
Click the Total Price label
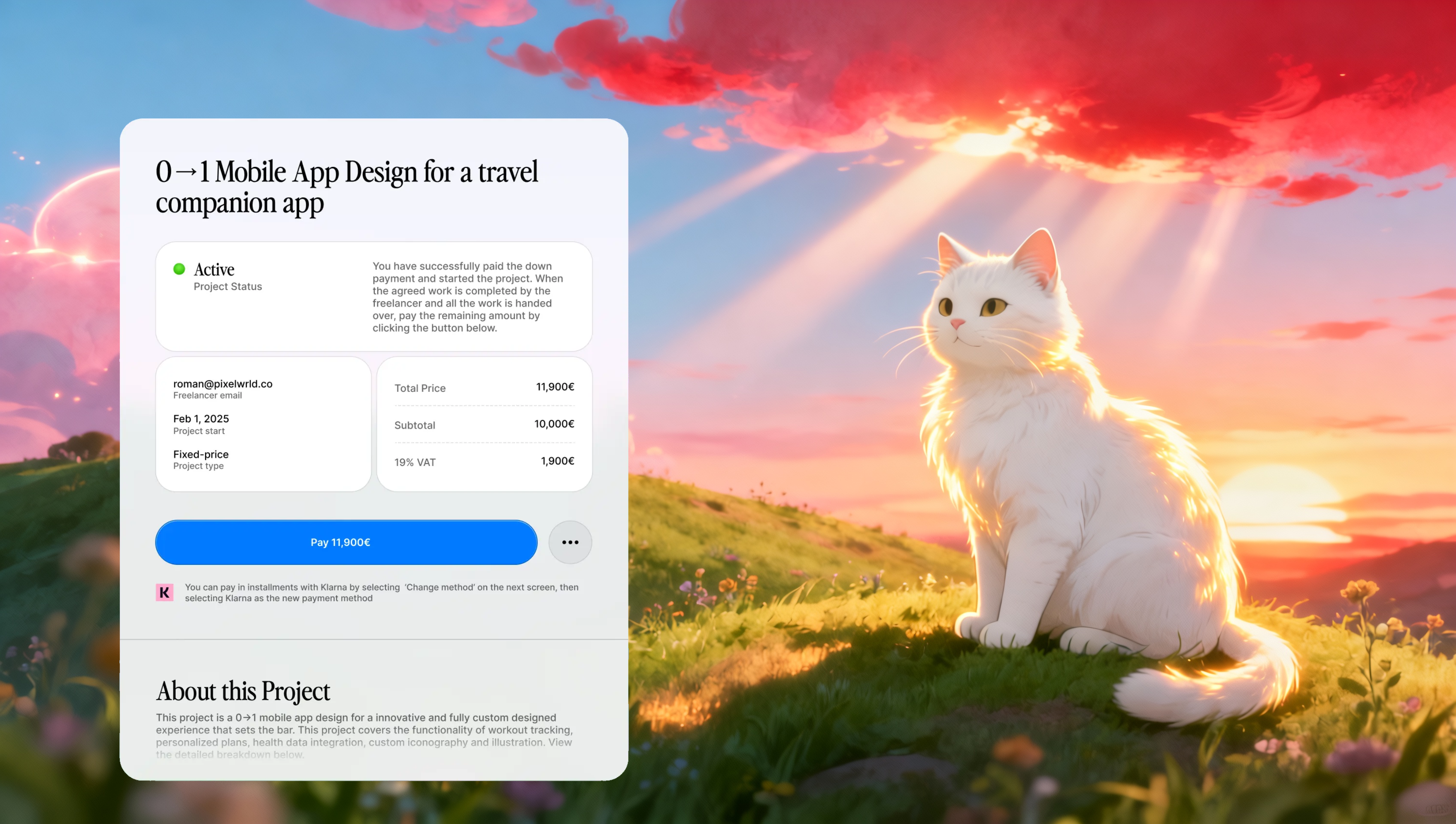pos(420,388)
